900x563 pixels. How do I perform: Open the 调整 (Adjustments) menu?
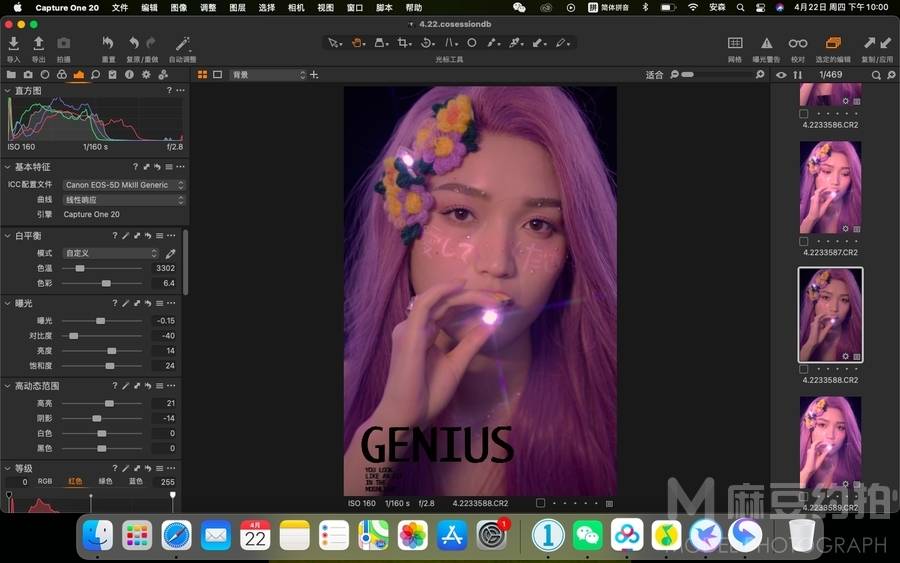tap(208, 7)
